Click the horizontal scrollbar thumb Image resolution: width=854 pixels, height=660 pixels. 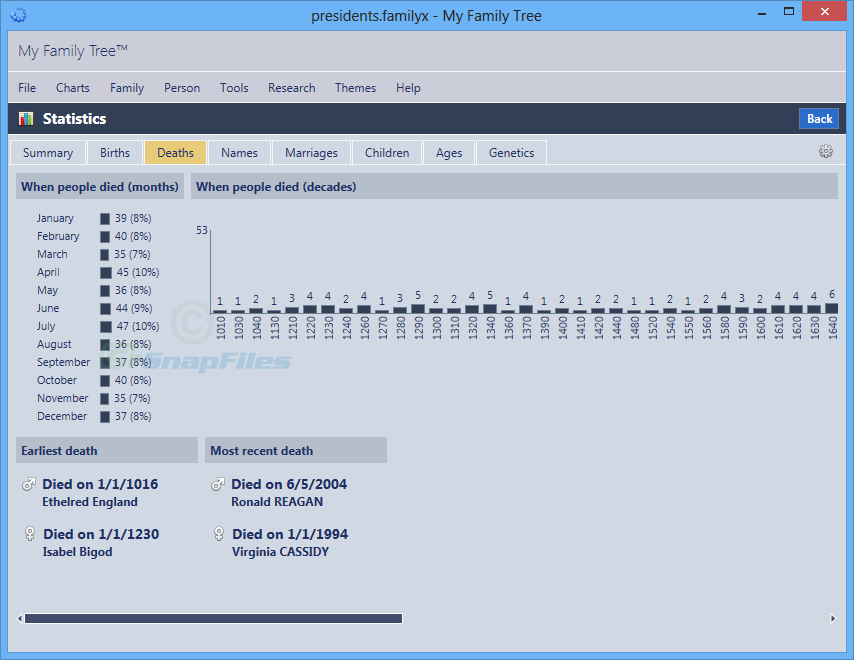click(x=214, y=618)
